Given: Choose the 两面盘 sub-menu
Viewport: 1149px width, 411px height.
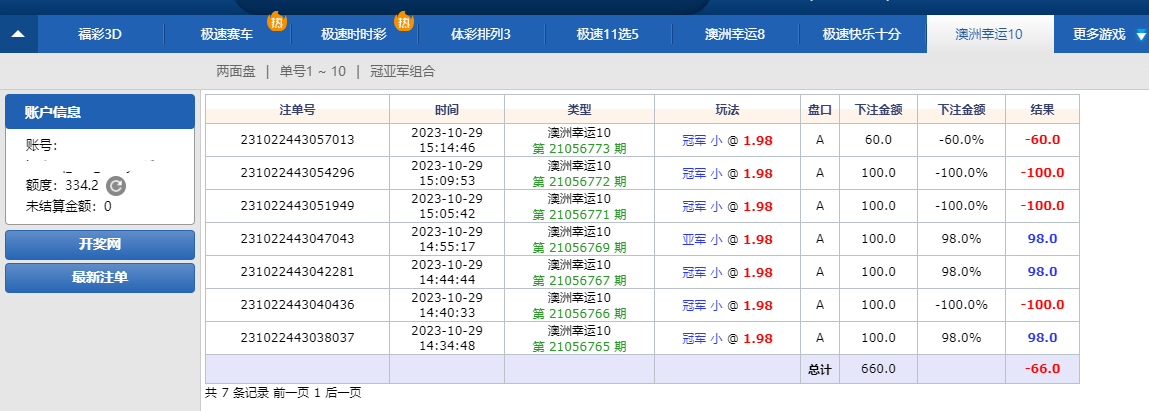Looking at the screenshot, I should click(236, 71).
